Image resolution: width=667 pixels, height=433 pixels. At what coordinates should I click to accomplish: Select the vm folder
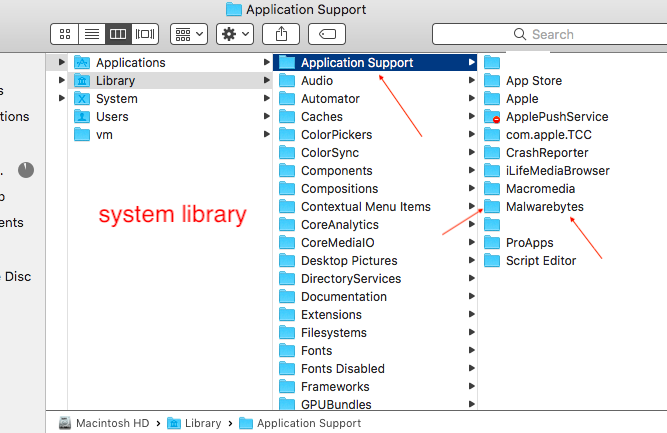pos(169,135)
